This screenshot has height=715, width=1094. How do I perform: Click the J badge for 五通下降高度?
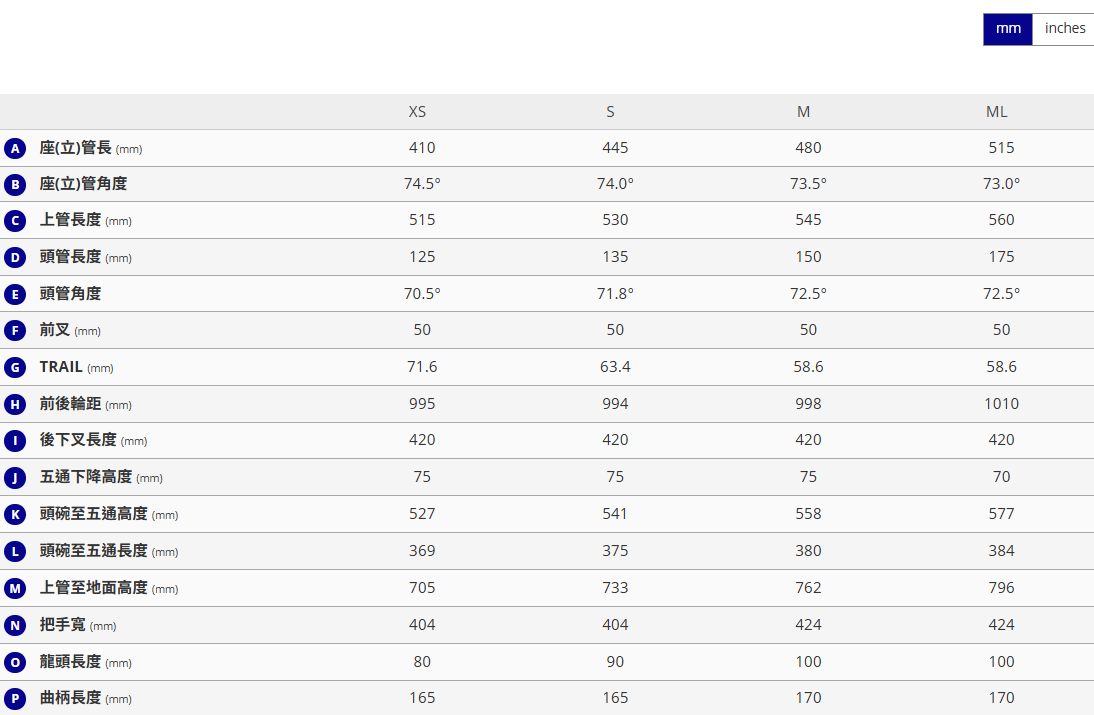pyautogui.click(x=14, y=478)
